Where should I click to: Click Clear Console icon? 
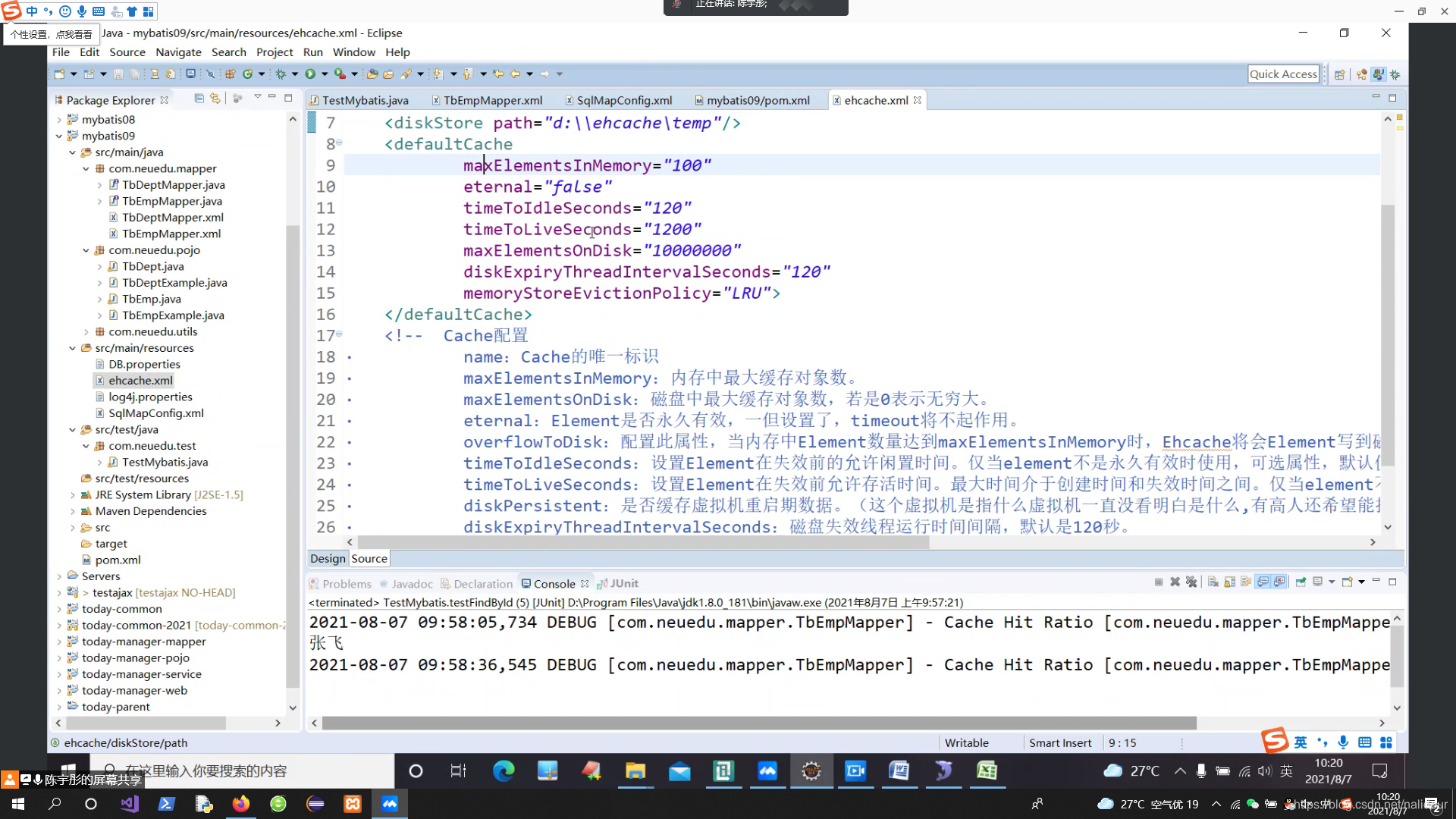tap(1213, 582)
